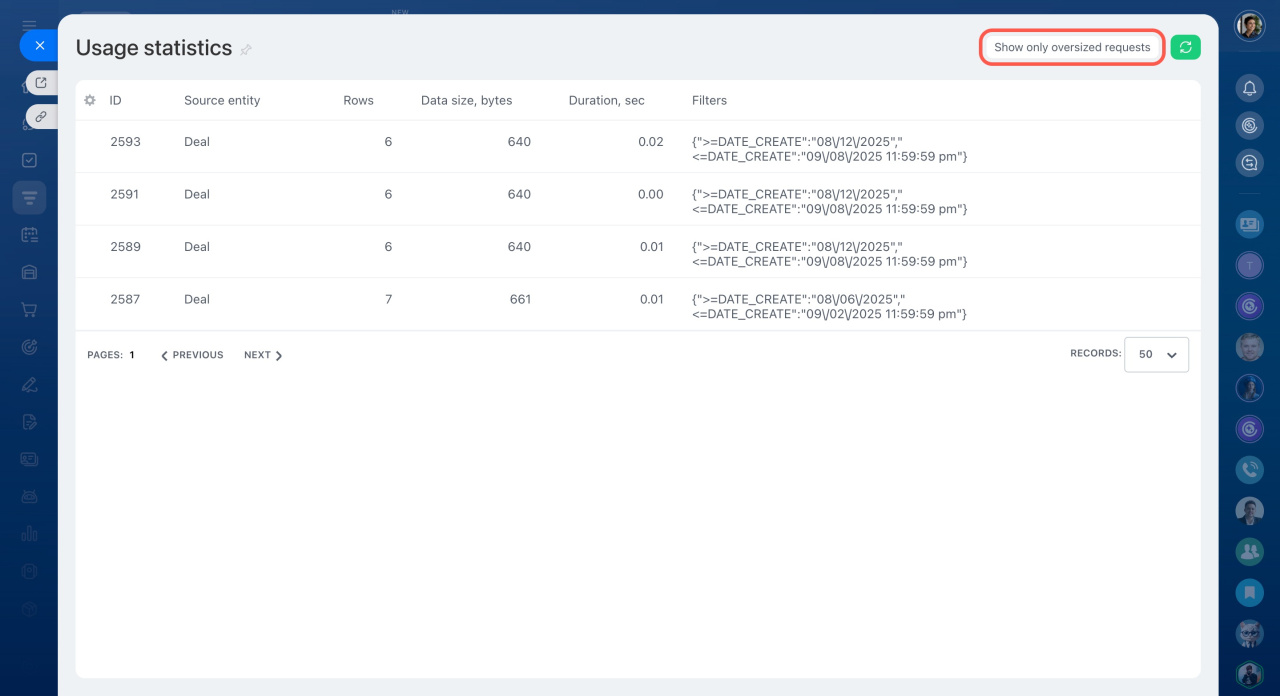
Task: Toggle Show only oversized requests filter
Action: (1072, 47)
